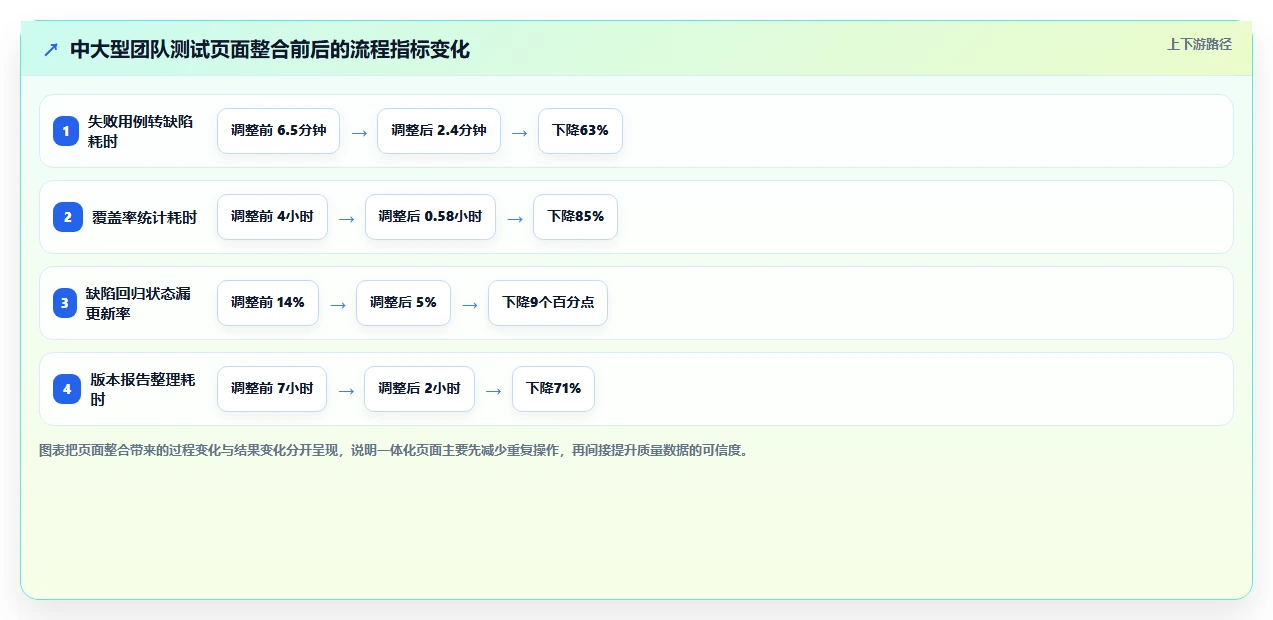Click the 版本报告整理耗时 row label

(x=142, y=389)
